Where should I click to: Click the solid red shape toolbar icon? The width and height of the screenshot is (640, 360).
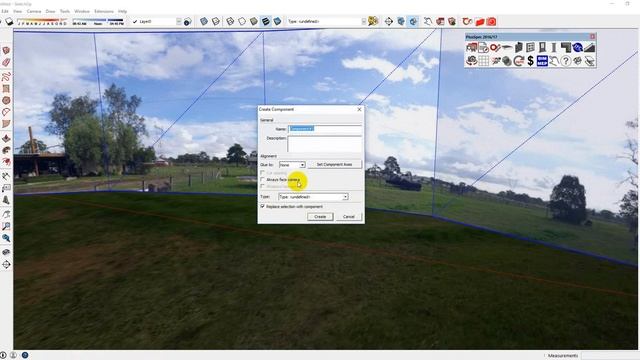point(480,21)
